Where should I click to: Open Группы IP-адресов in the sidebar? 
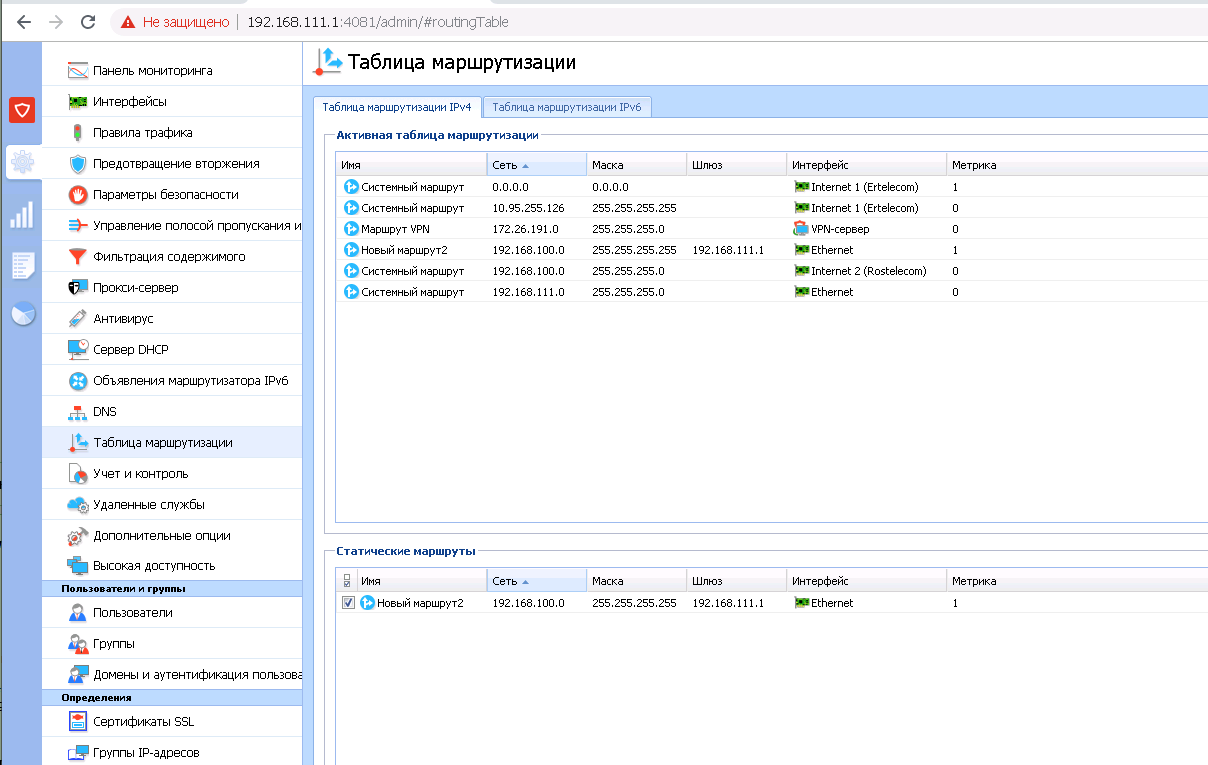(x=172, y=753)
